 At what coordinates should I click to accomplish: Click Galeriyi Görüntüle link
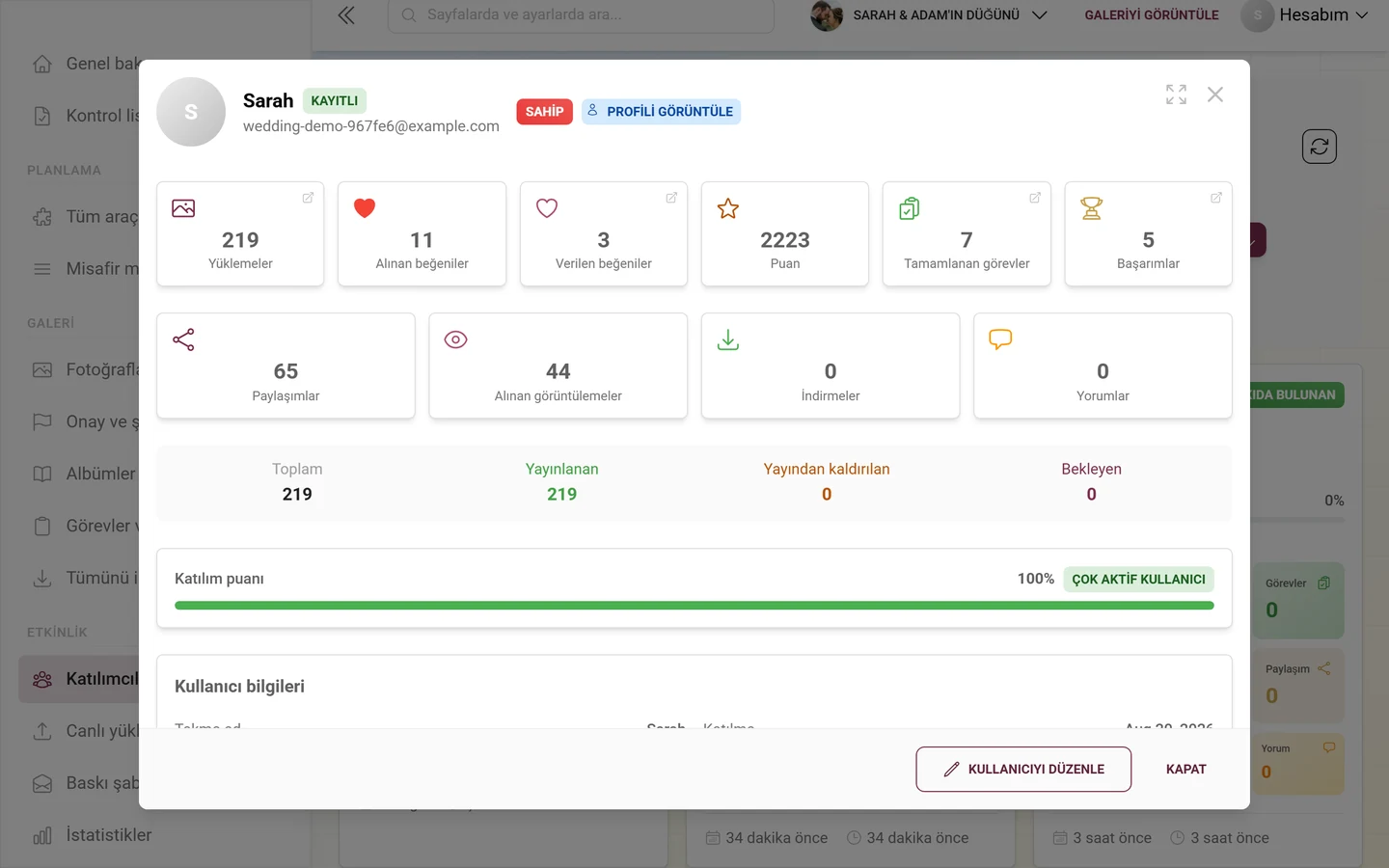1152,15
